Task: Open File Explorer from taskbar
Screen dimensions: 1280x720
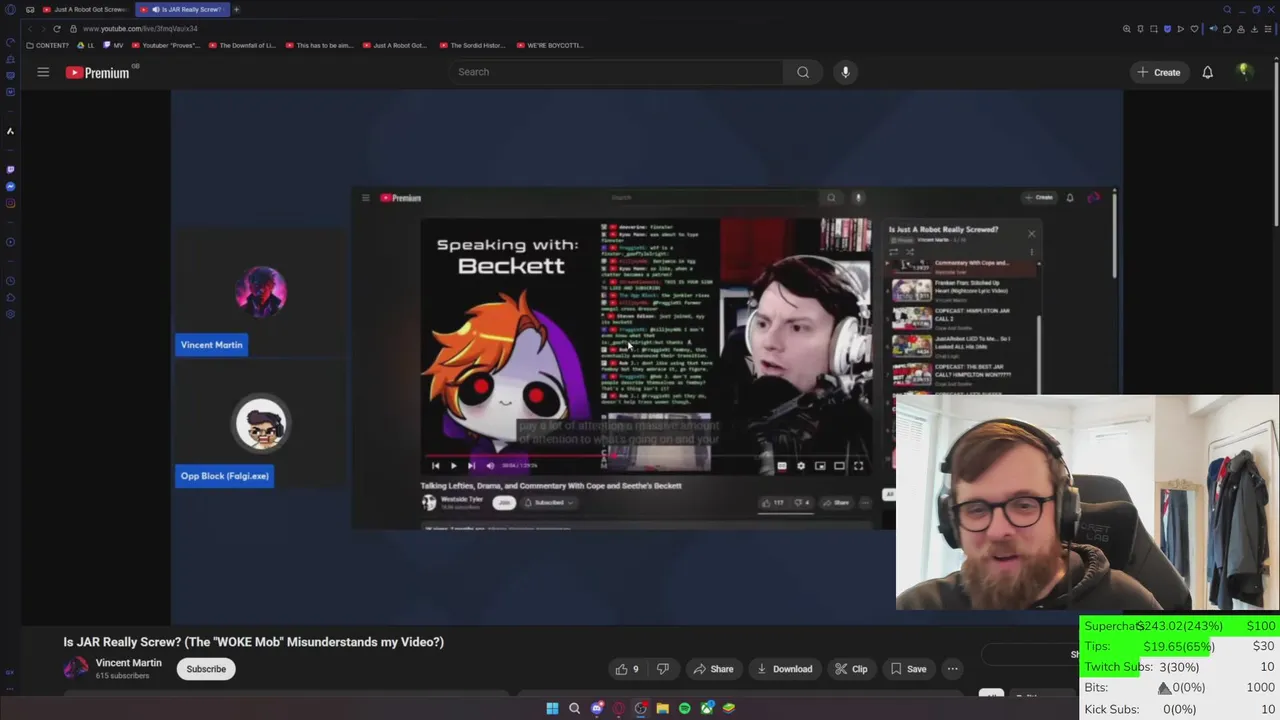Action: [662, 708]
